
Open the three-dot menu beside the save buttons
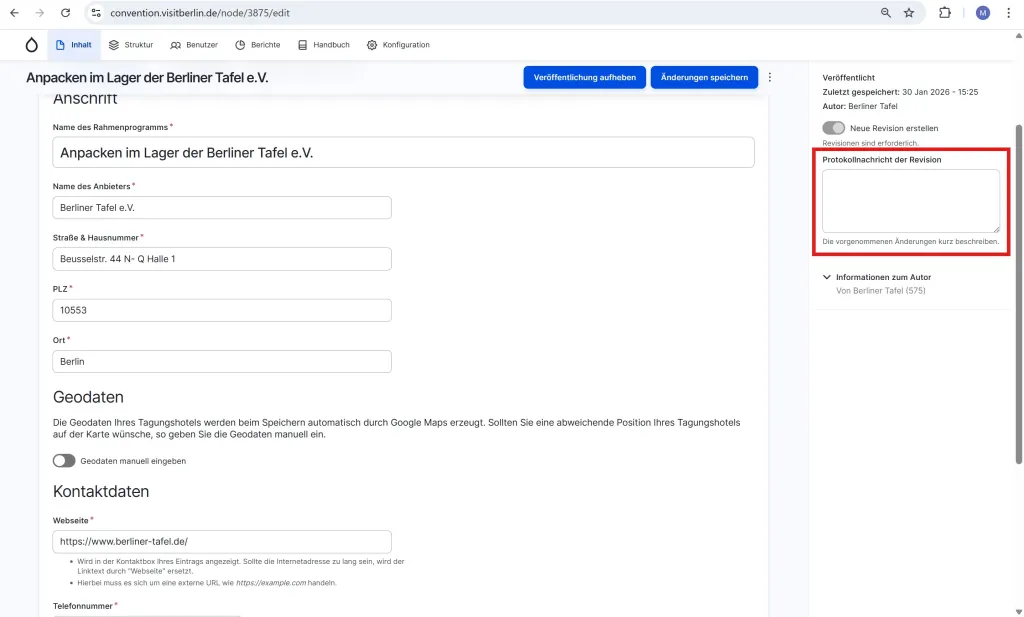[x=769, y=77]
